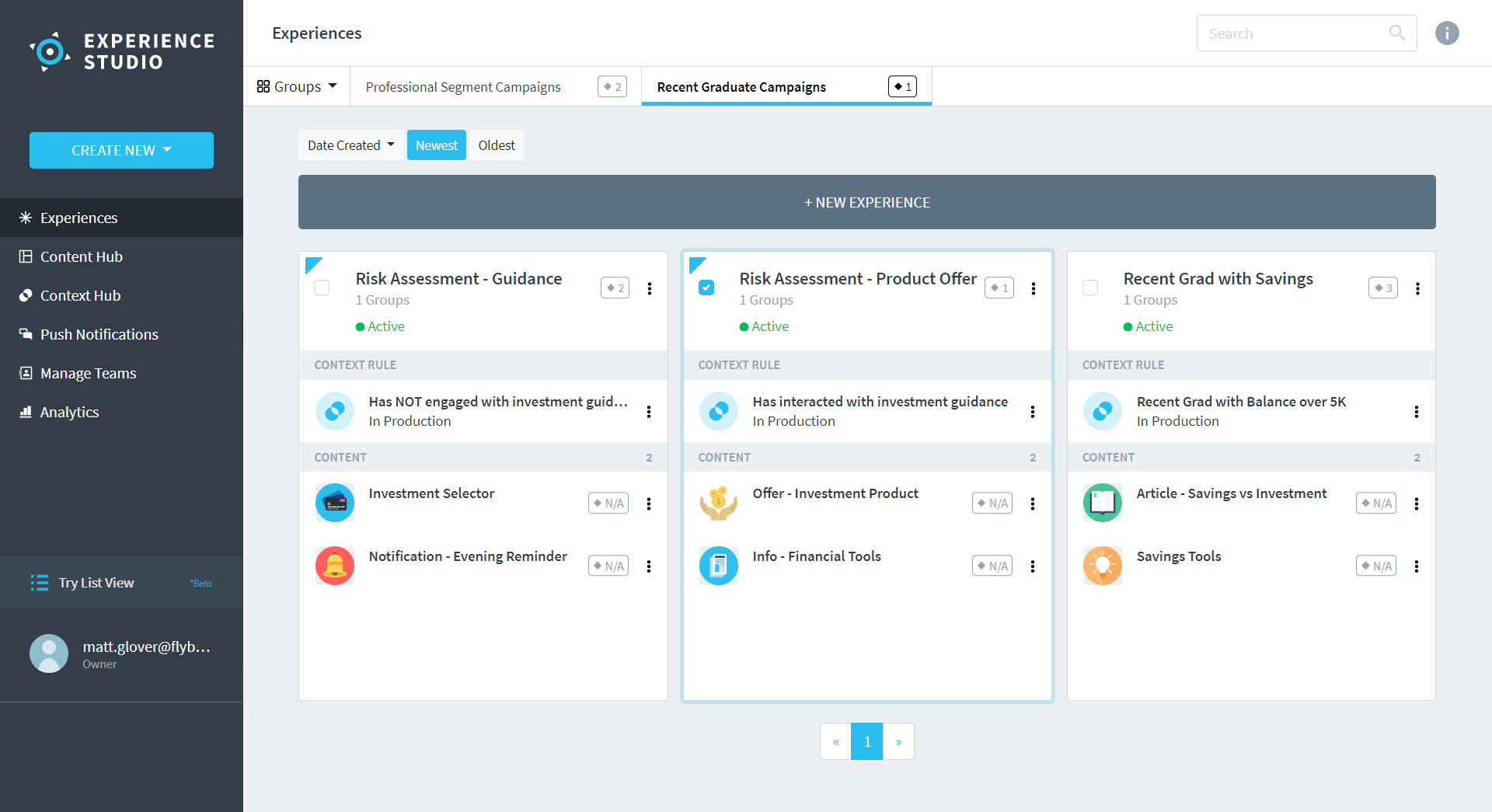The height and width of the screenshot is (812, 1492).
Task: Click the Notification Evening Reminder bell icon
Action: (335, 566)
